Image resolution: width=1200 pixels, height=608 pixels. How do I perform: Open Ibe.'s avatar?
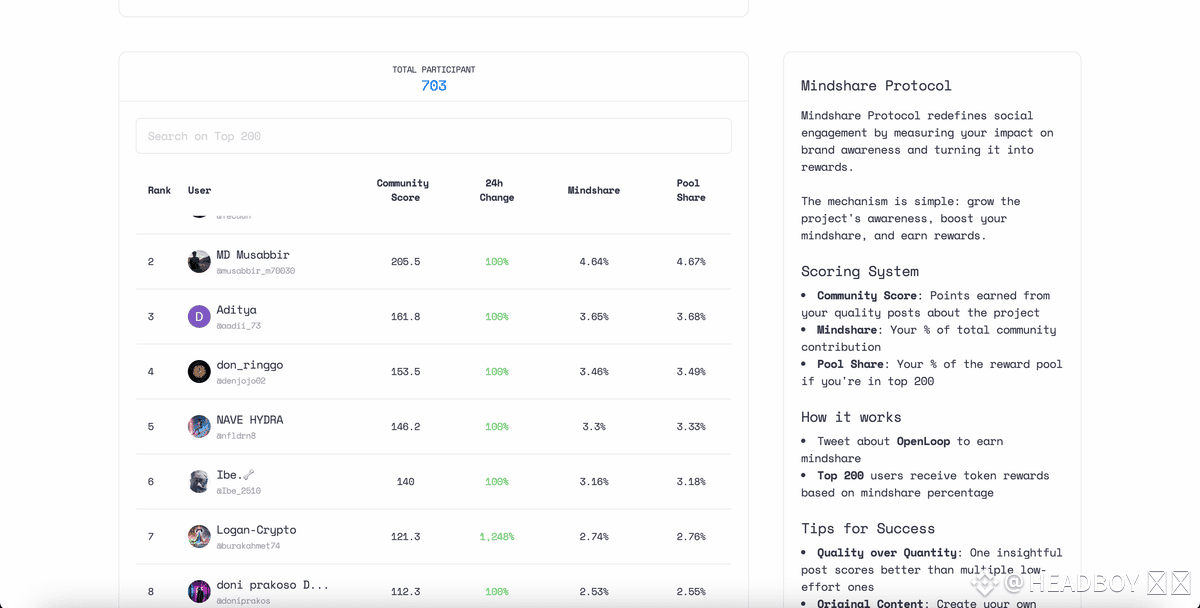[199, 482]
